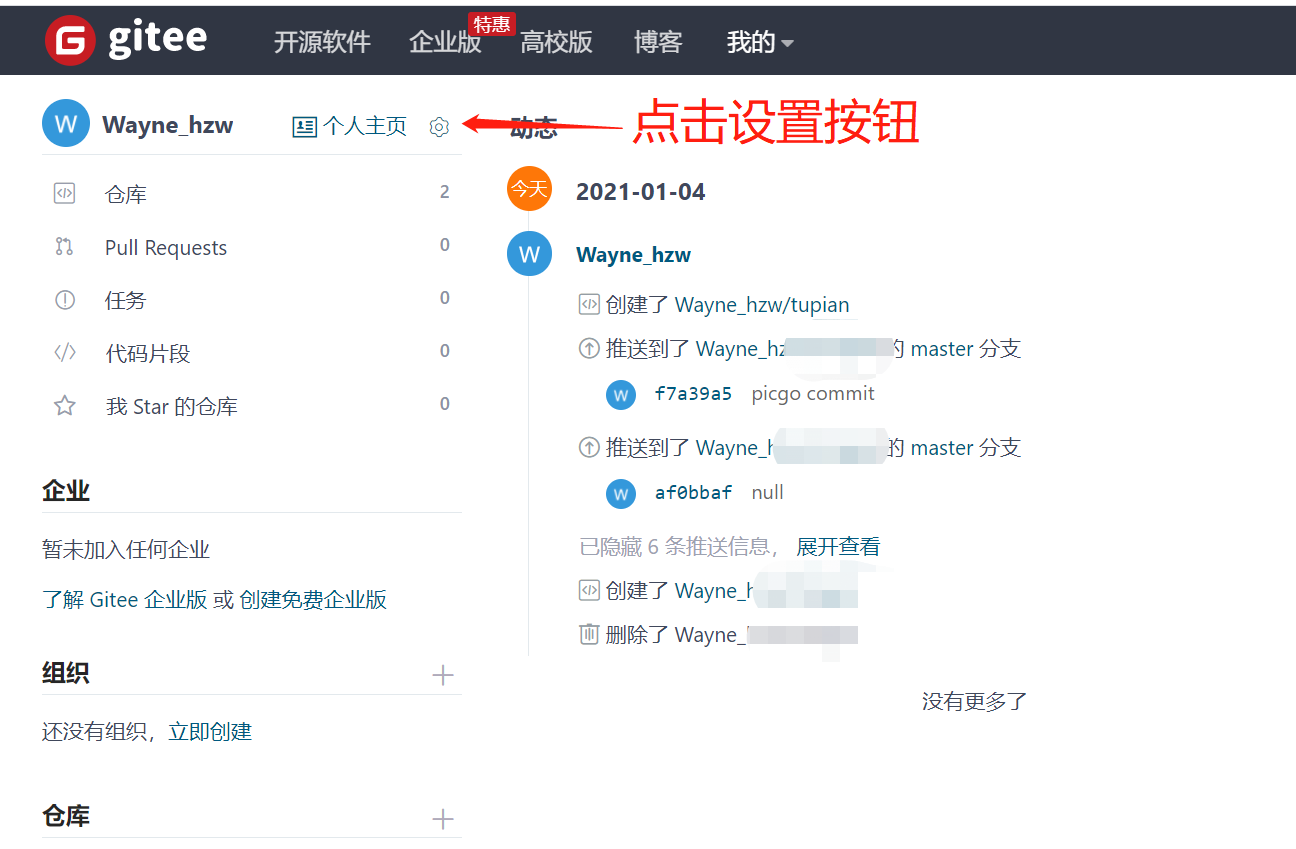The width and height of the screenshot is (1296, 849).
Task: Switch to the 开源软件 menu item
Action: click(322, 42)
